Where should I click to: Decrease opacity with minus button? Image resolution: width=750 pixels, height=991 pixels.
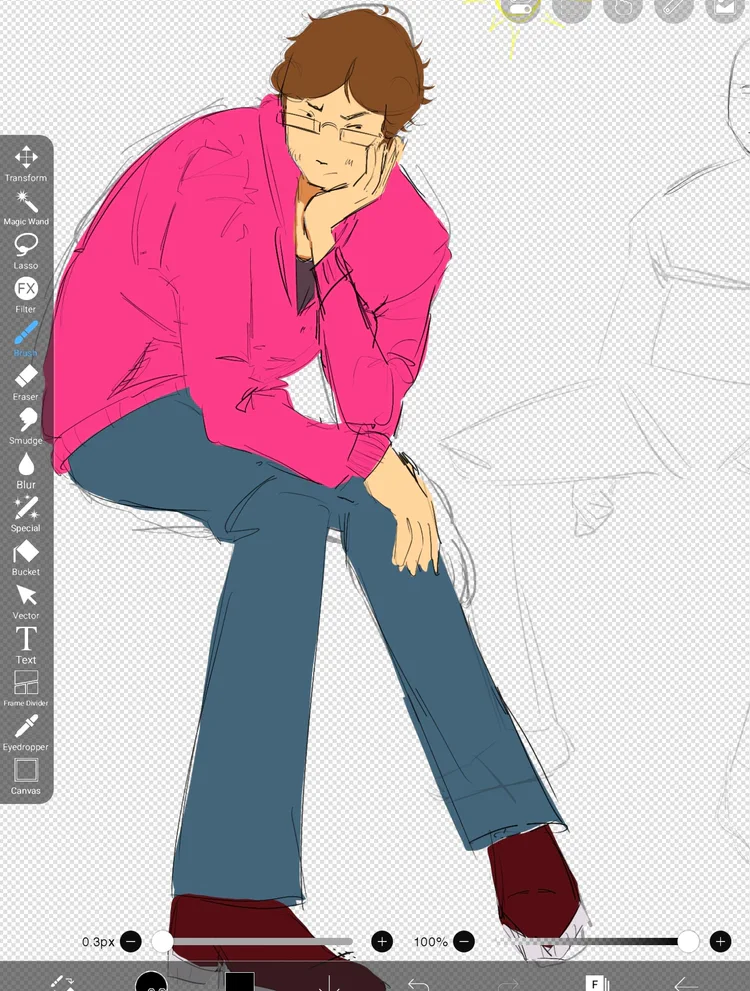click(x=464, y=942)
